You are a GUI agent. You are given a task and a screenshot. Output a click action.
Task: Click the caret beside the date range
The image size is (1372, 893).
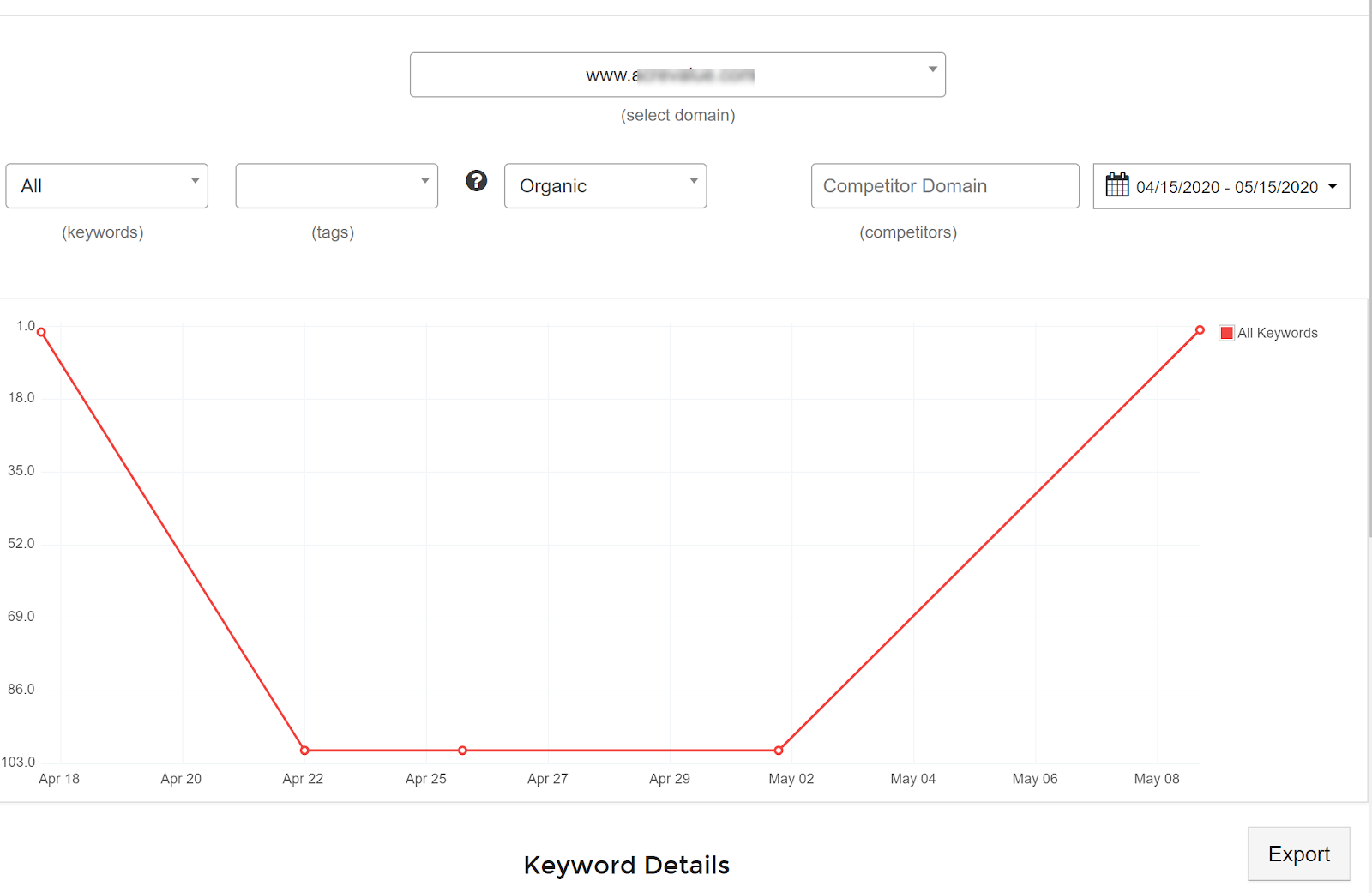pyautogui.click(x=1333, y=187)
